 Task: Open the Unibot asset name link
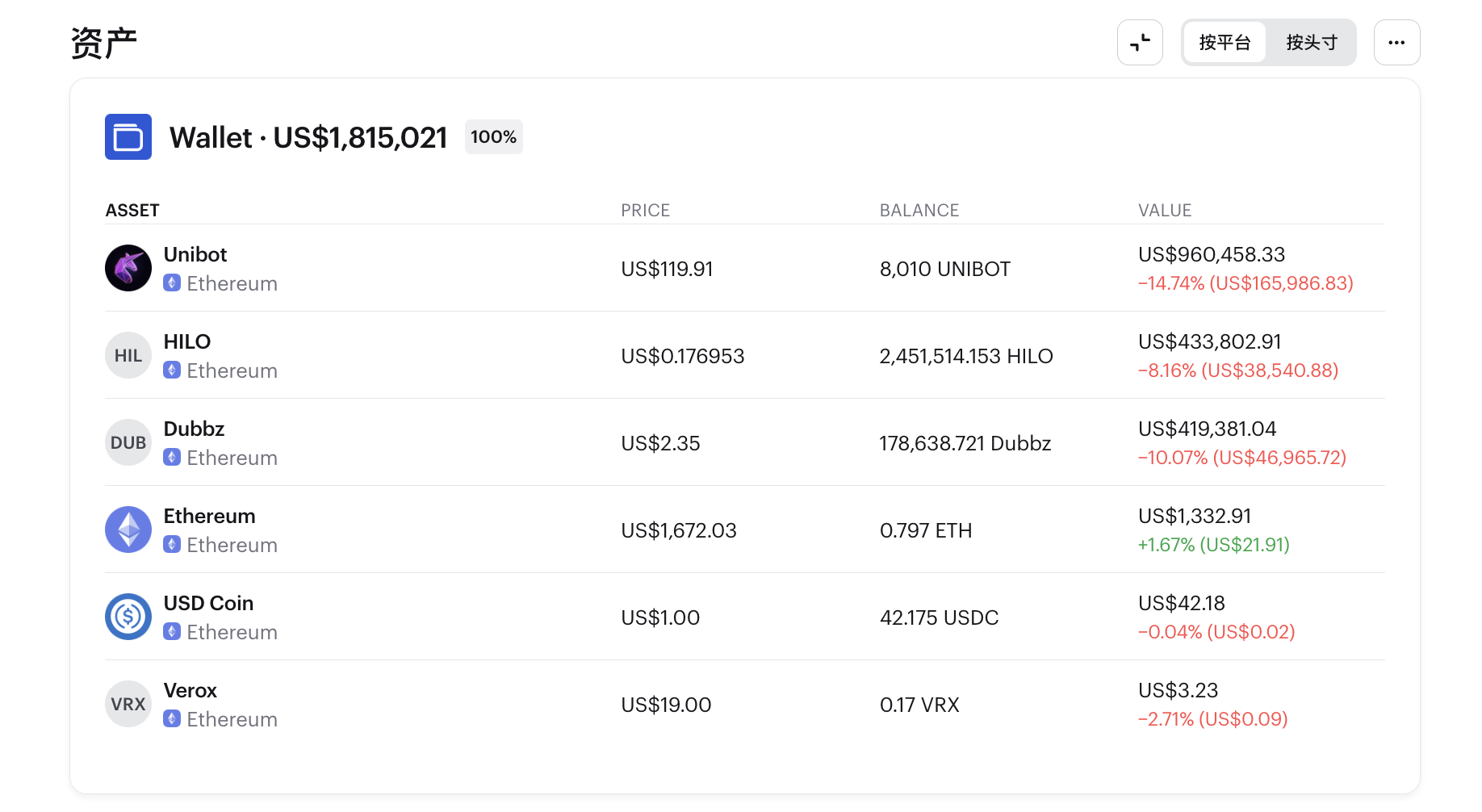[x=195, y=255]
